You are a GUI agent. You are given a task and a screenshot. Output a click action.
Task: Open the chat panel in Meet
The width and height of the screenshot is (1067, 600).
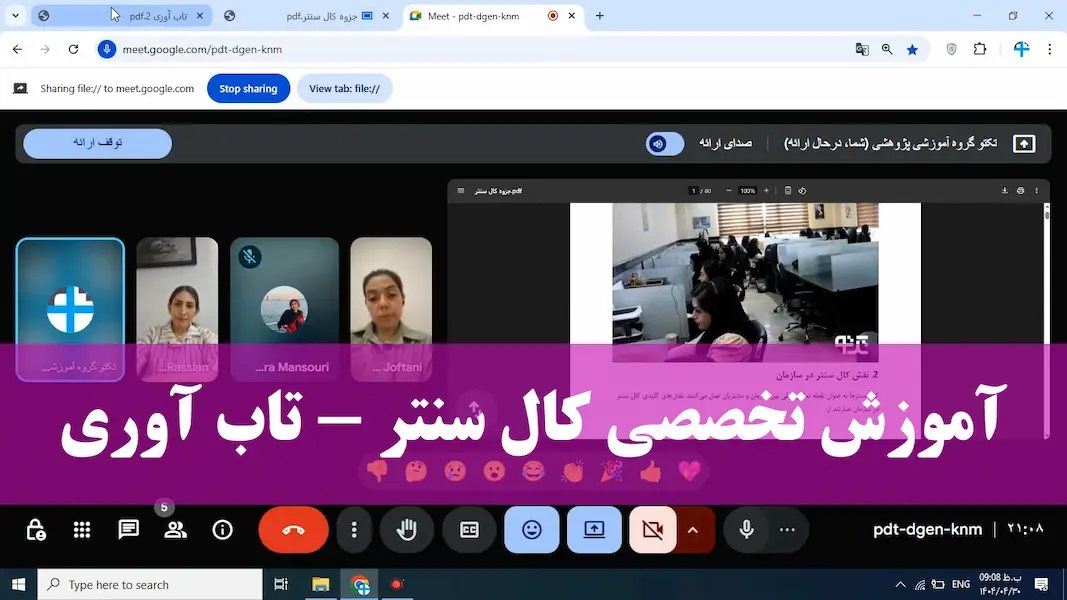tap(128, 530)
